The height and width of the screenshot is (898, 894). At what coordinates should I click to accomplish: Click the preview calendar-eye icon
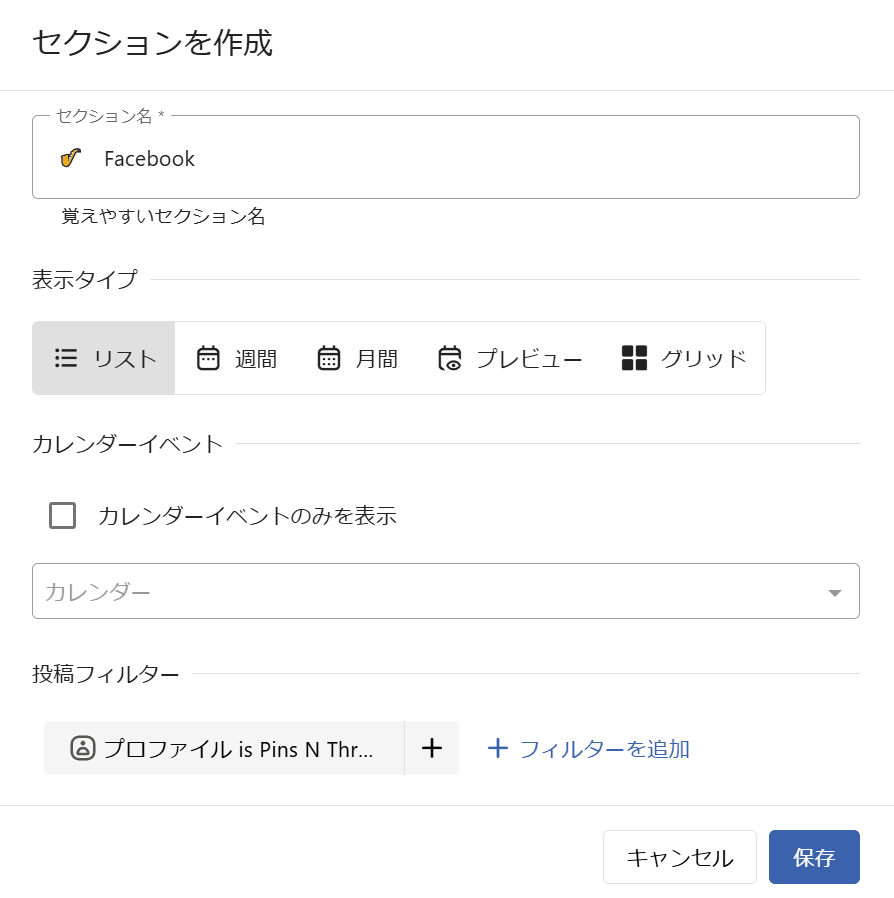click(x=450, y=358)
